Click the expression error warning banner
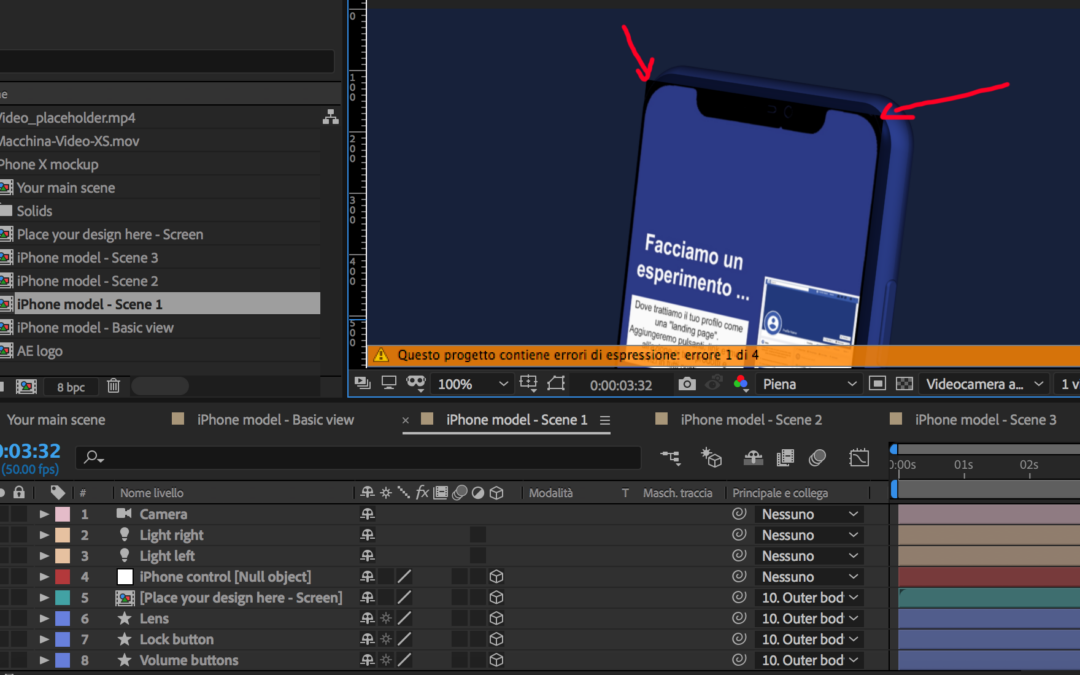Viewport: 1080px width, 675px height. (723, 355)
